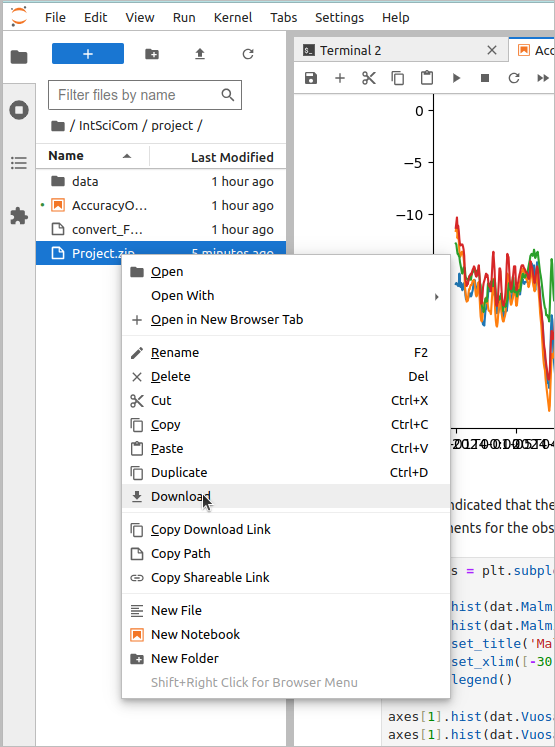Select the AccuracyO... notebook file
This screenshot has width=555, height=747.
(x=161, y=205)
